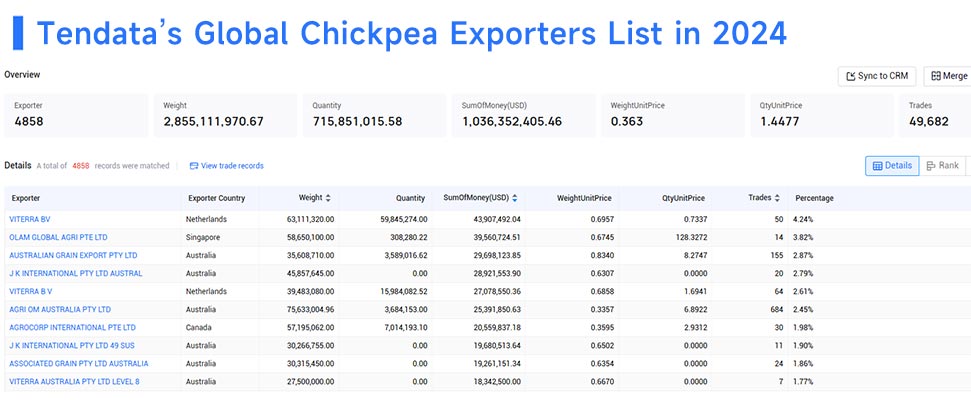Select the Singapore country cell
The image size is (971, 400).
[x=202, y=237]
